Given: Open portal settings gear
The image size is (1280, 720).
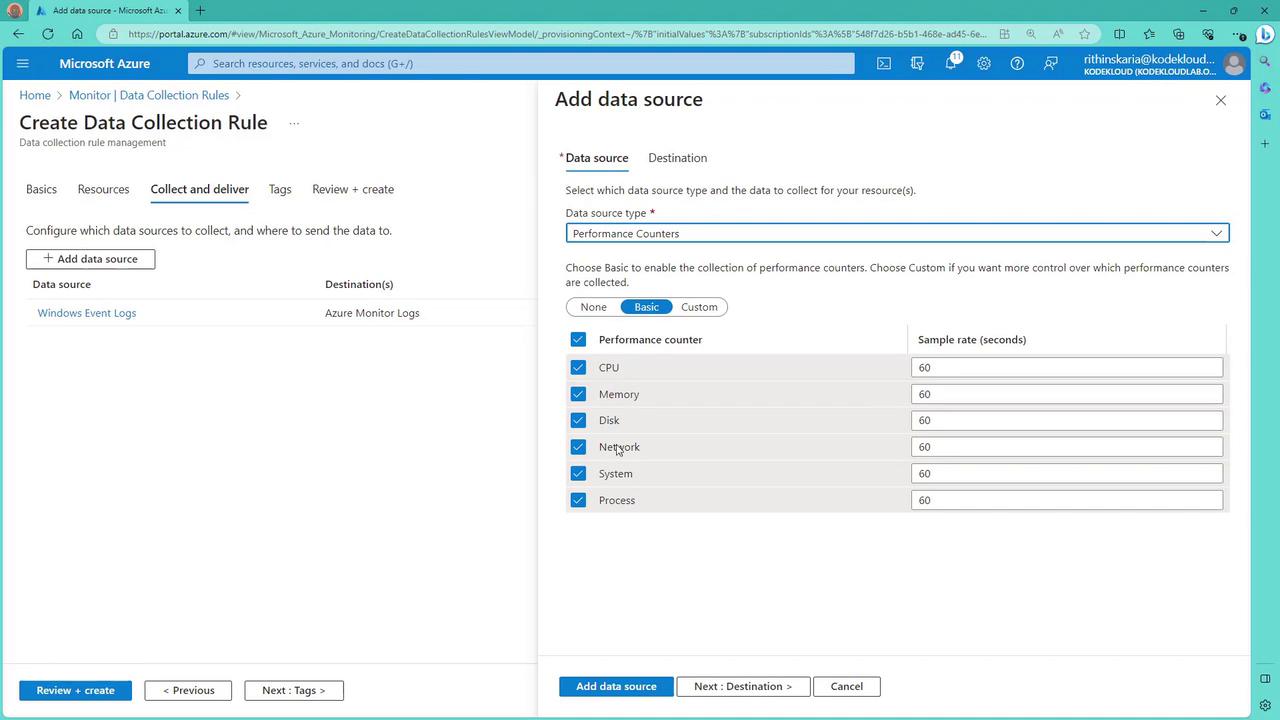Looking at the screenshot, I should (x=984, y=63).
